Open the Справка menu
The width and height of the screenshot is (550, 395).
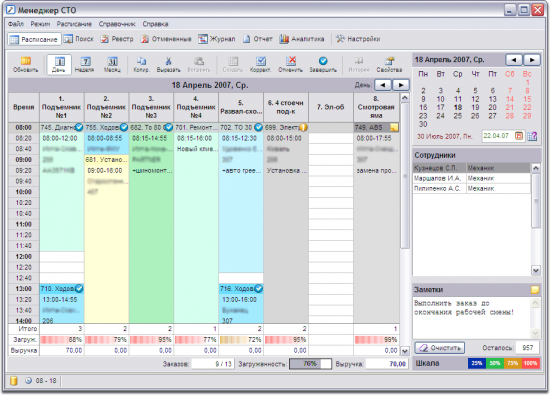155,24
